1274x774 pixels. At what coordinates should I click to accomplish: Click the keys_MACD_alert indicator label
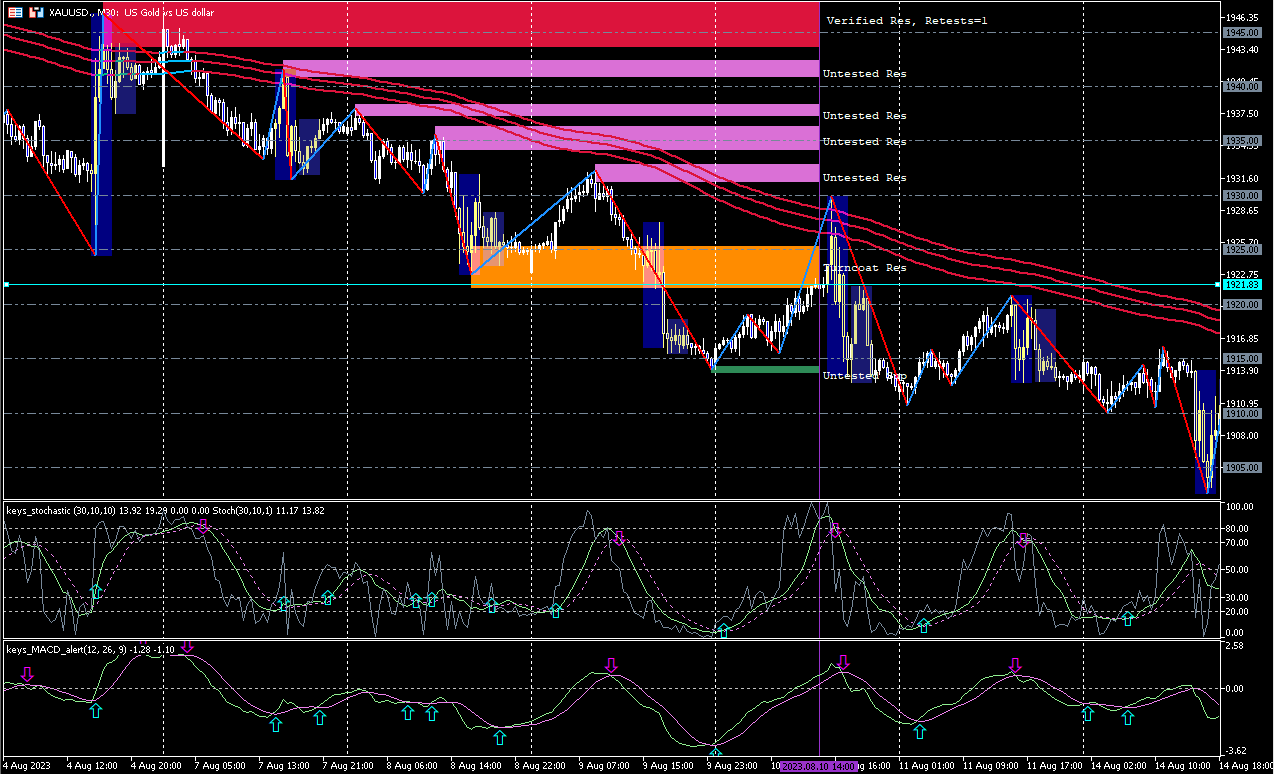[91, 649]
